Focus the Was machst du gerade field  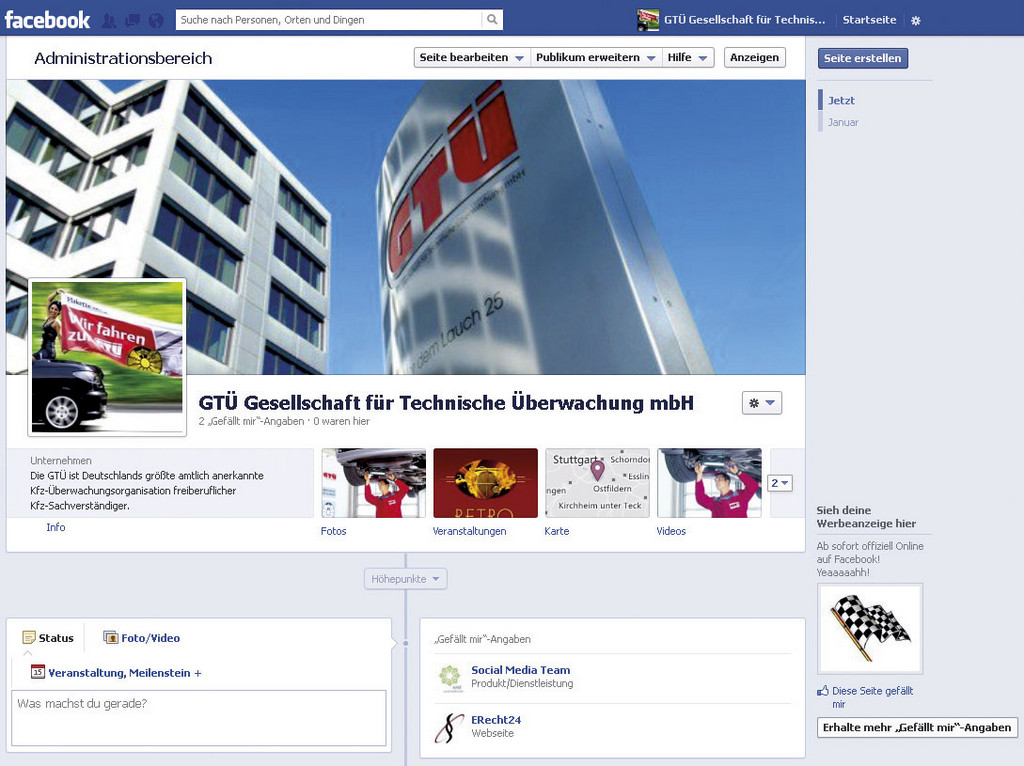[199, 718]
